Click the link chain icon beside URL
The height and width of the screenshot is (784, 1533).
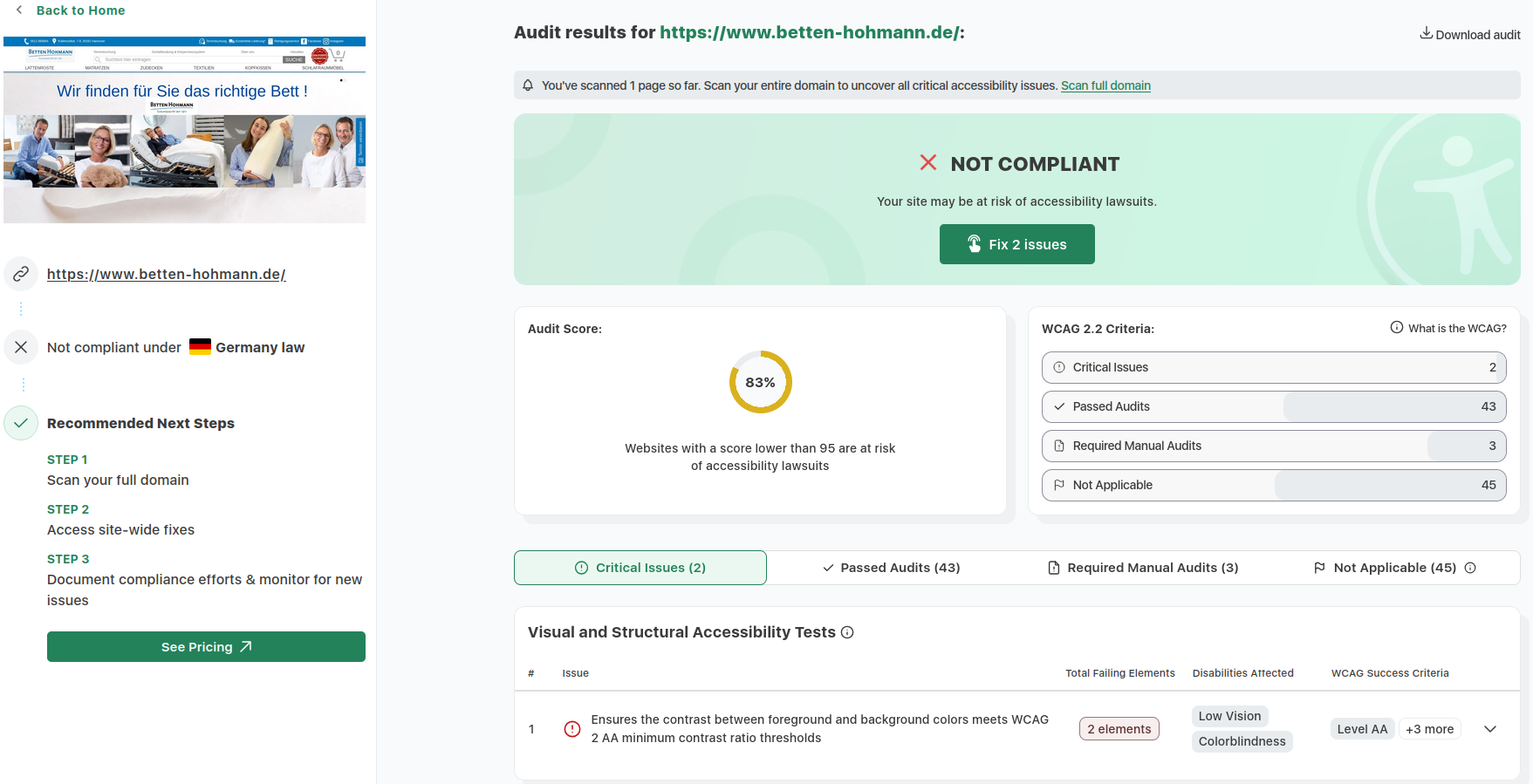[21, 274]
